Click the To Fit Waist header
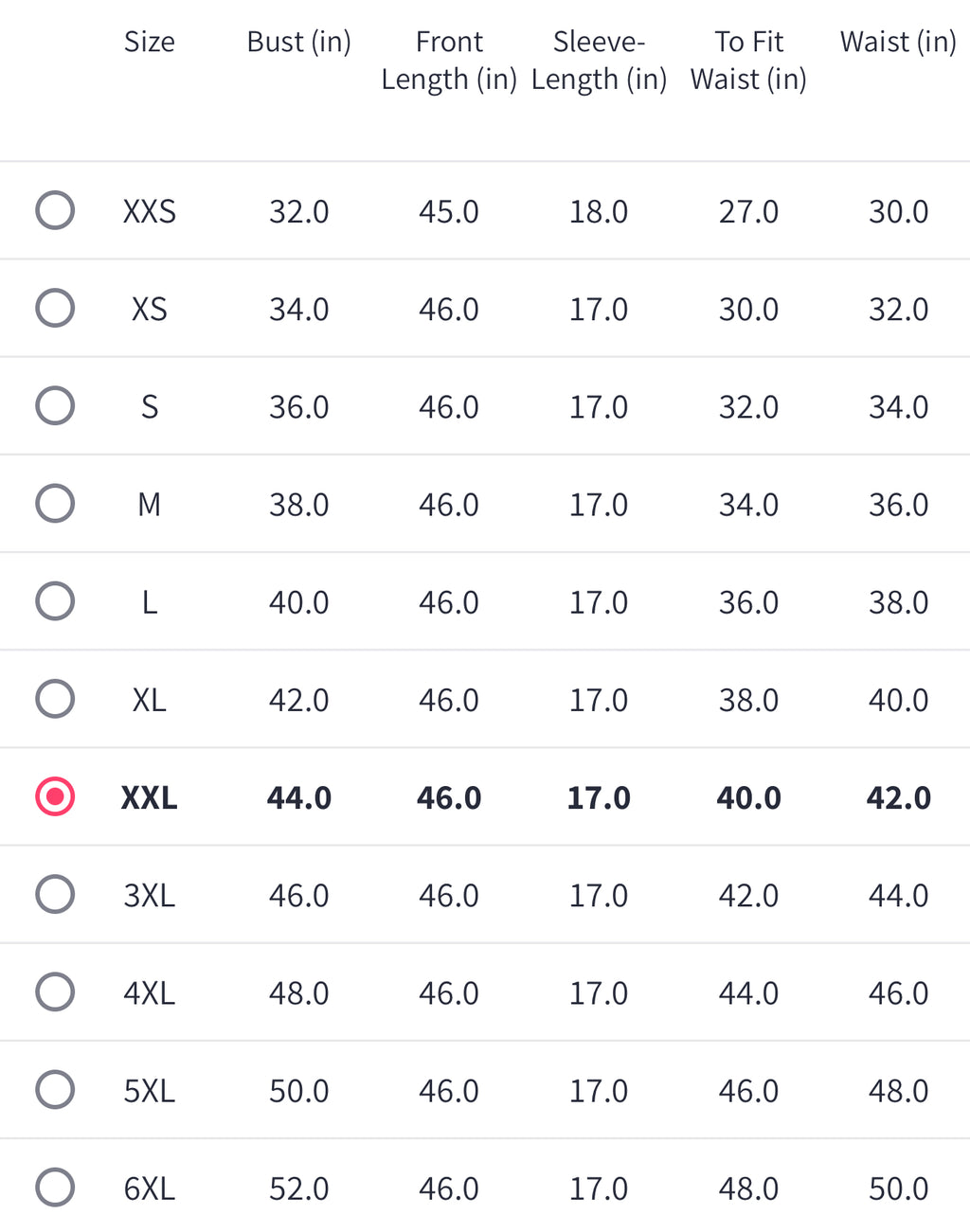The width and height of the screenshot is (970, 1232). point(748,61)
